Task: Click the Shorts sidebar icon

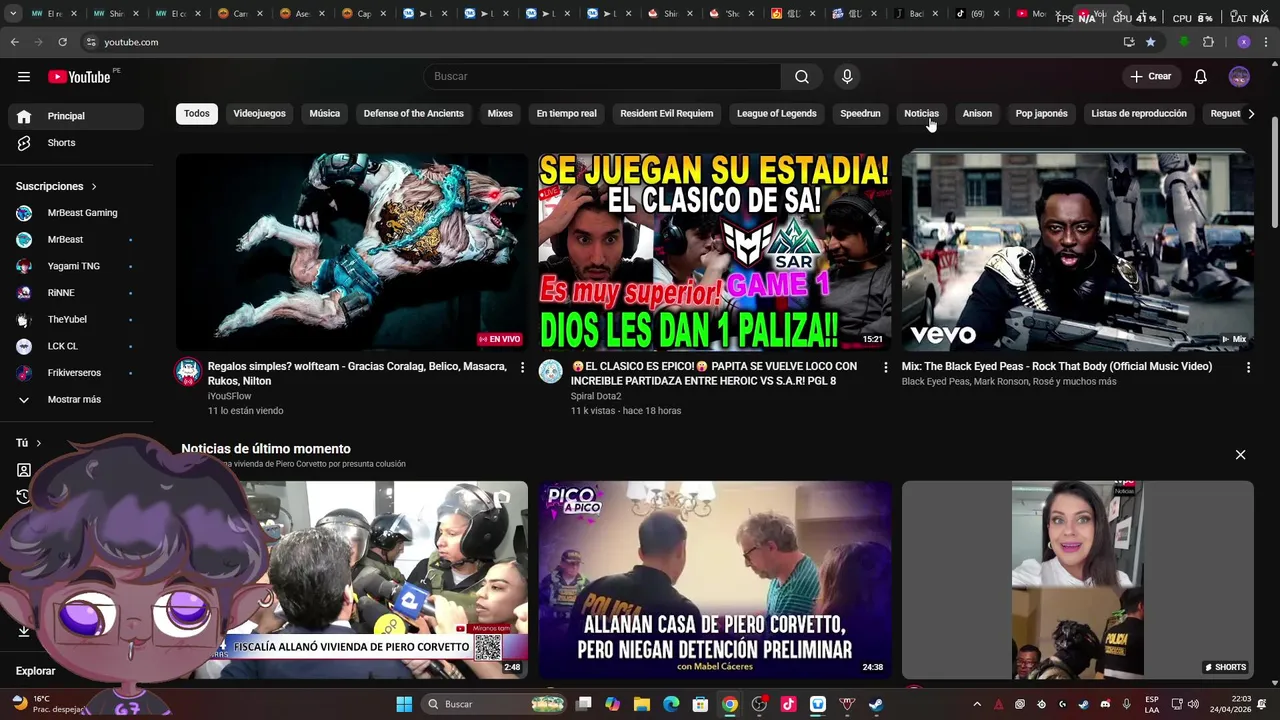Action: click(24, 143)
